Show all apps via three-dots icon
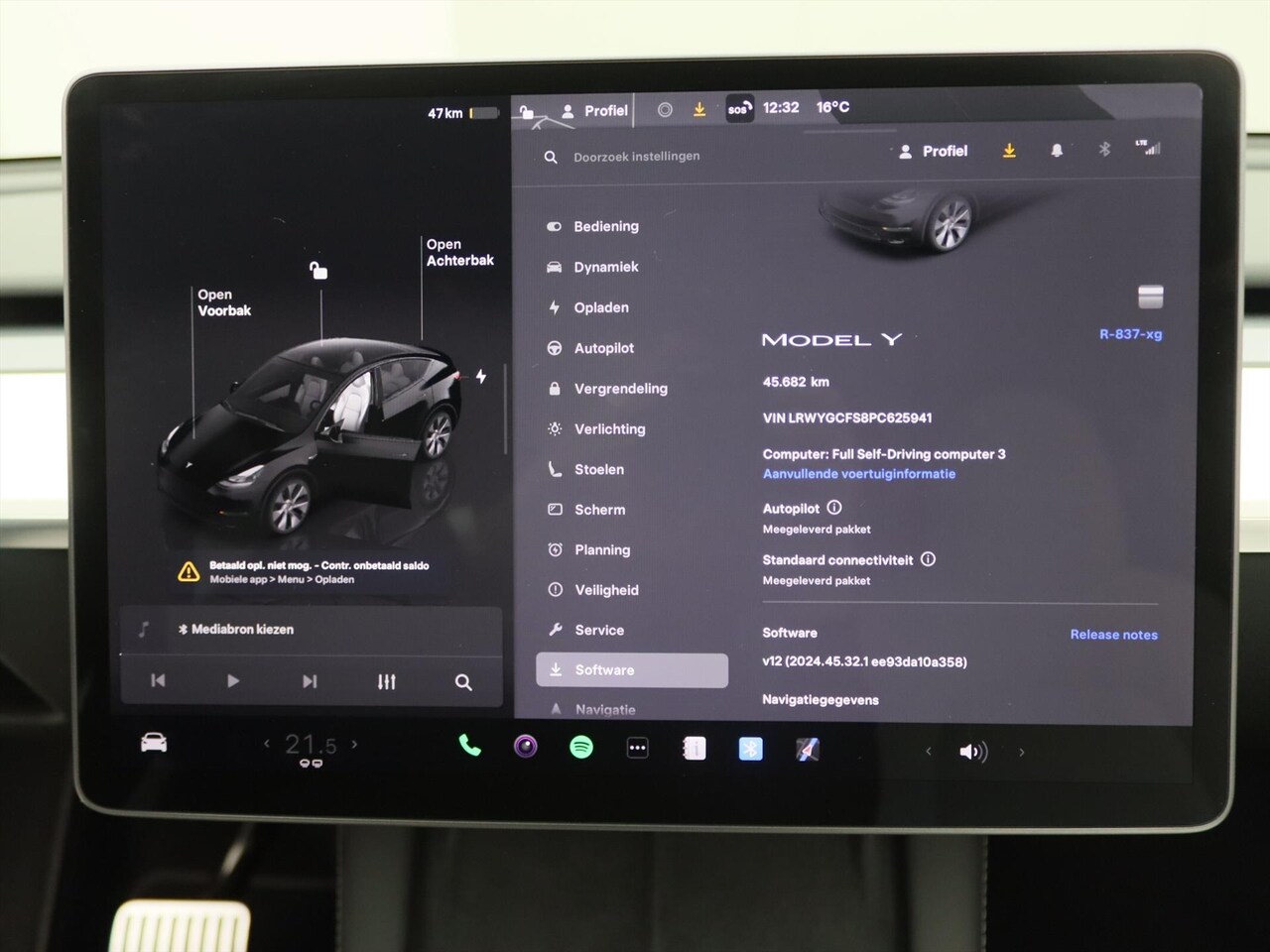Viewport: 1270px width, 952px height. (637, 748)
